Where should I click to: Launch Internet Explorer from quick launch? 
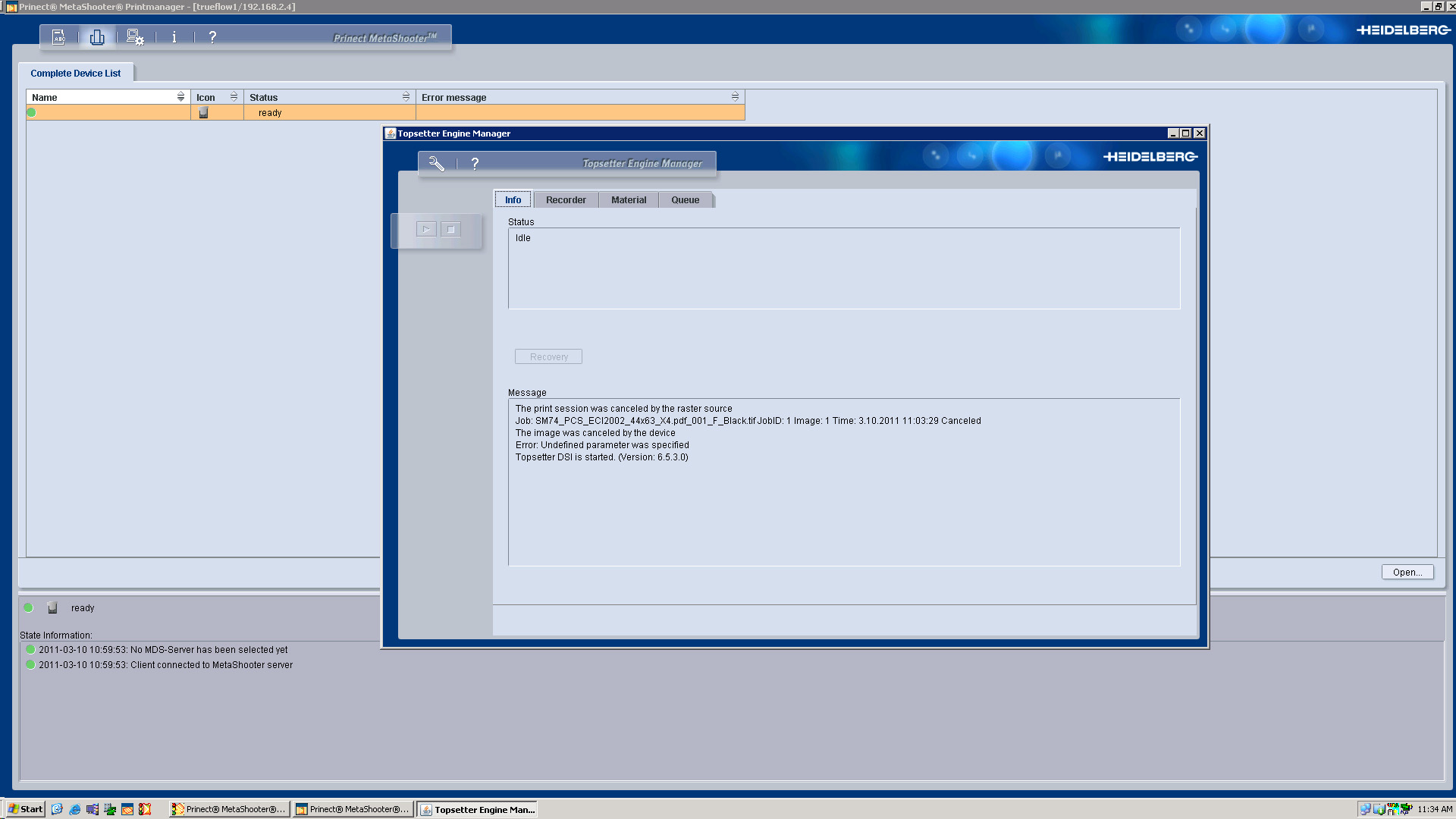[74, 809]
